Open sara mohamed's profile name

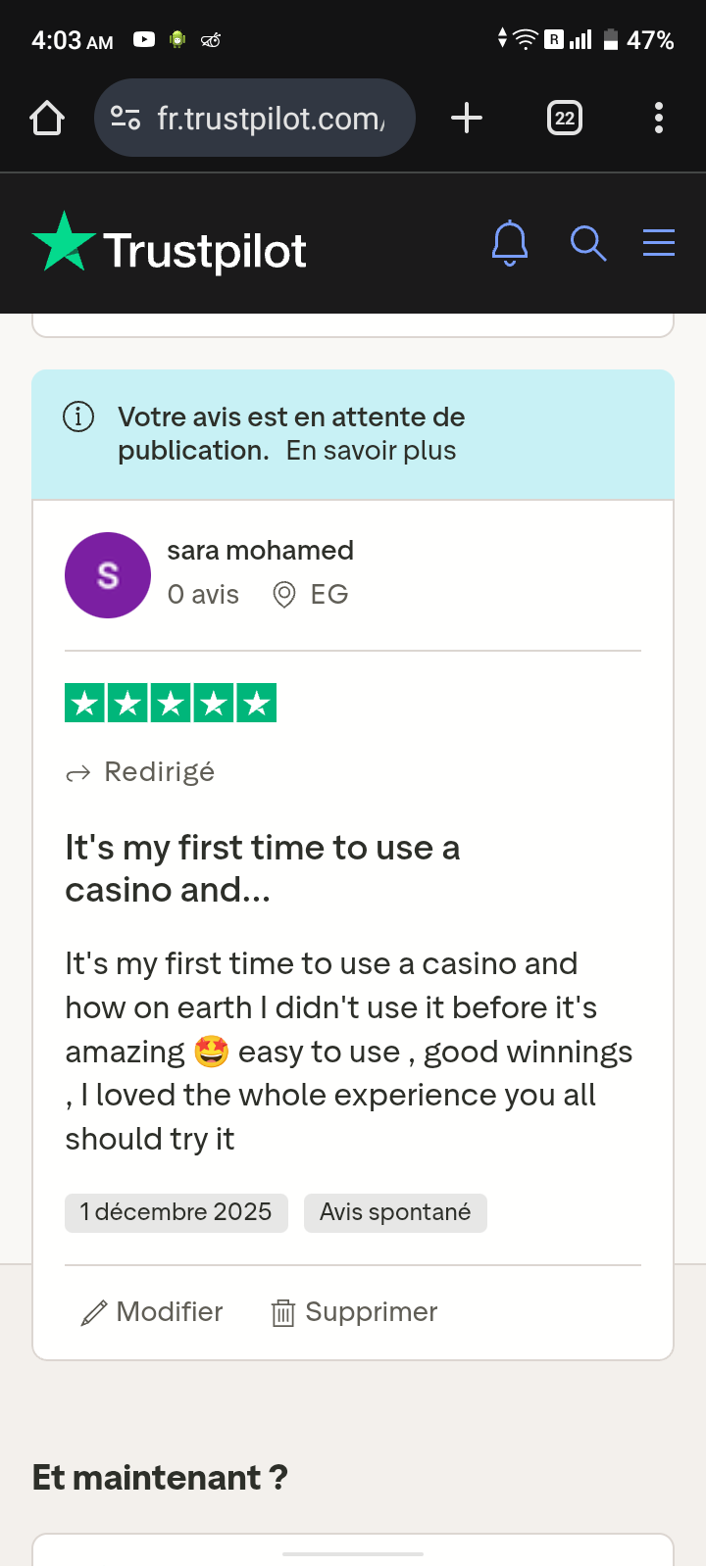point(260,551)
